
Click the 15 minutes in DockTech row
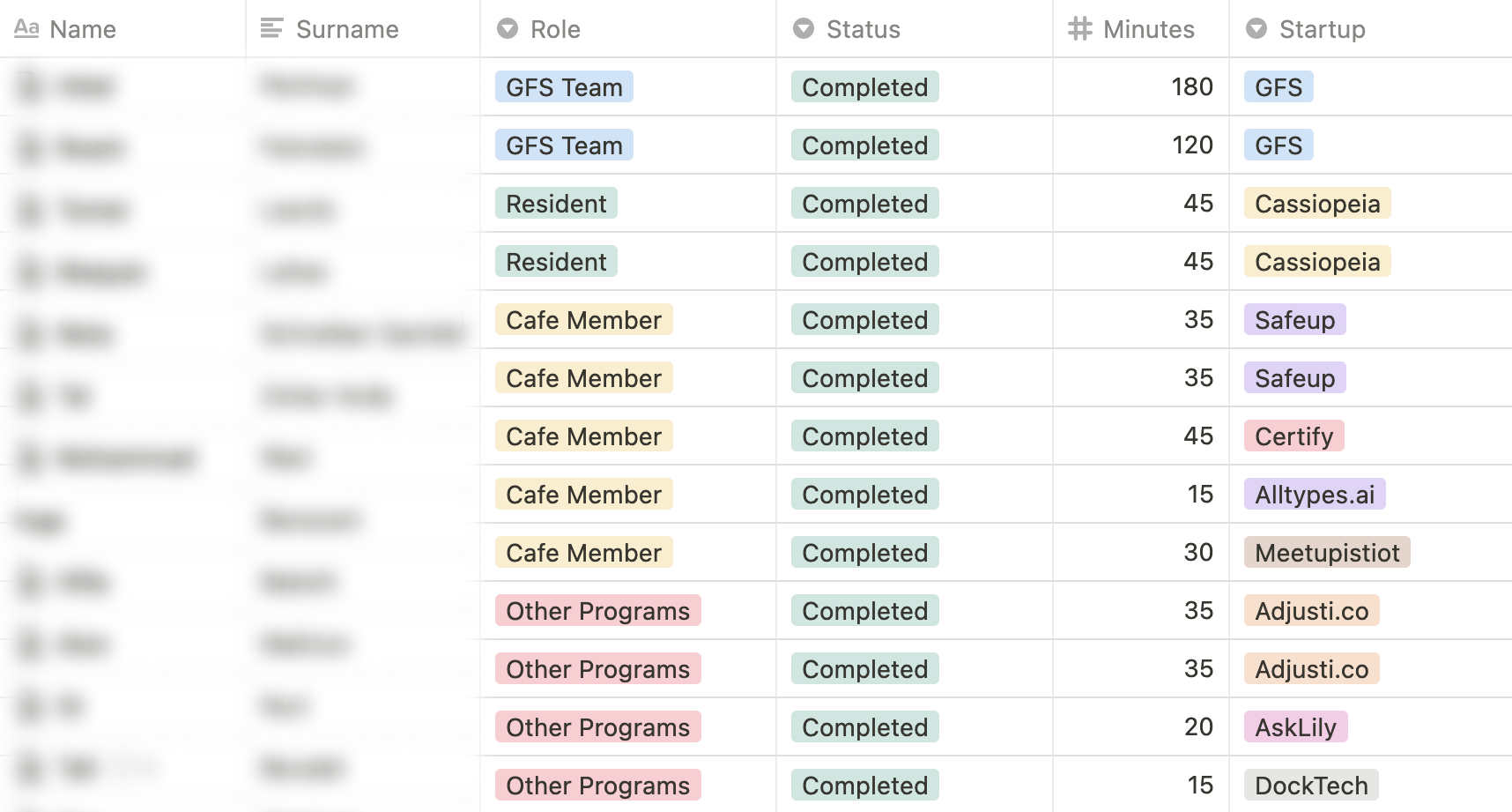coord(1200,785)
